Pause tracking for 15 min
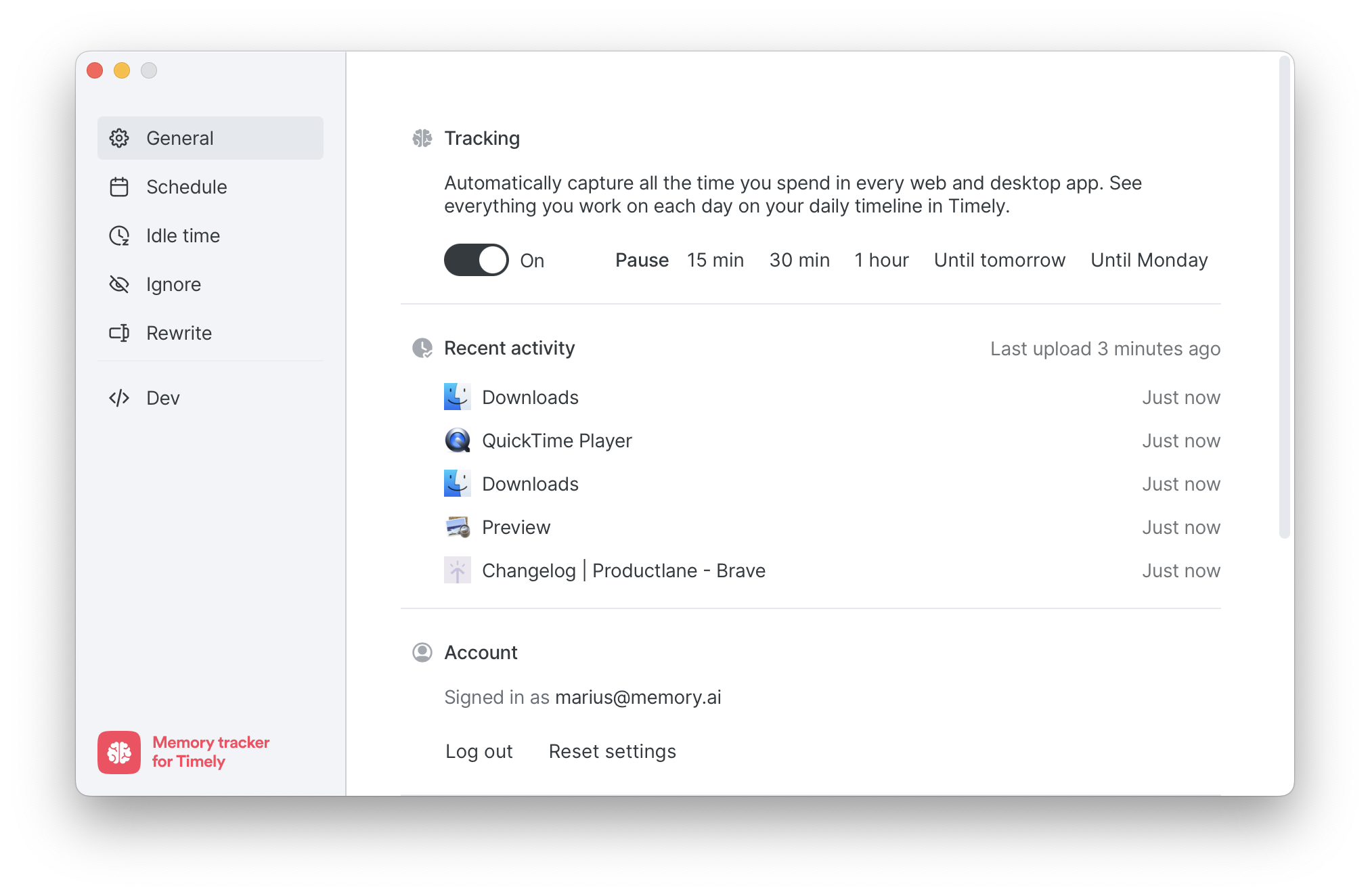The width and height of the screenshot is (1370, 896). point(715,260)
